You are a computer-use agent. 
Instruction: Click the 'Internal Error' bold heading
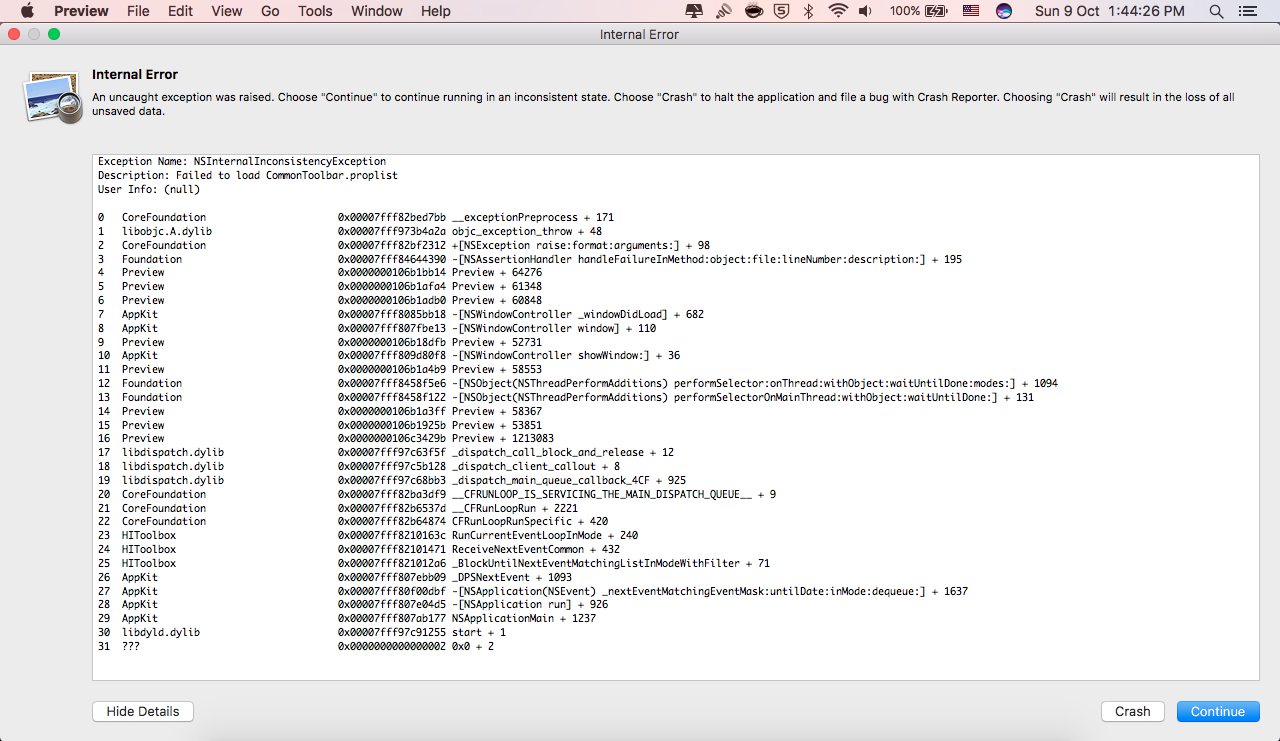pyautogui.click(x=135, y=75)
